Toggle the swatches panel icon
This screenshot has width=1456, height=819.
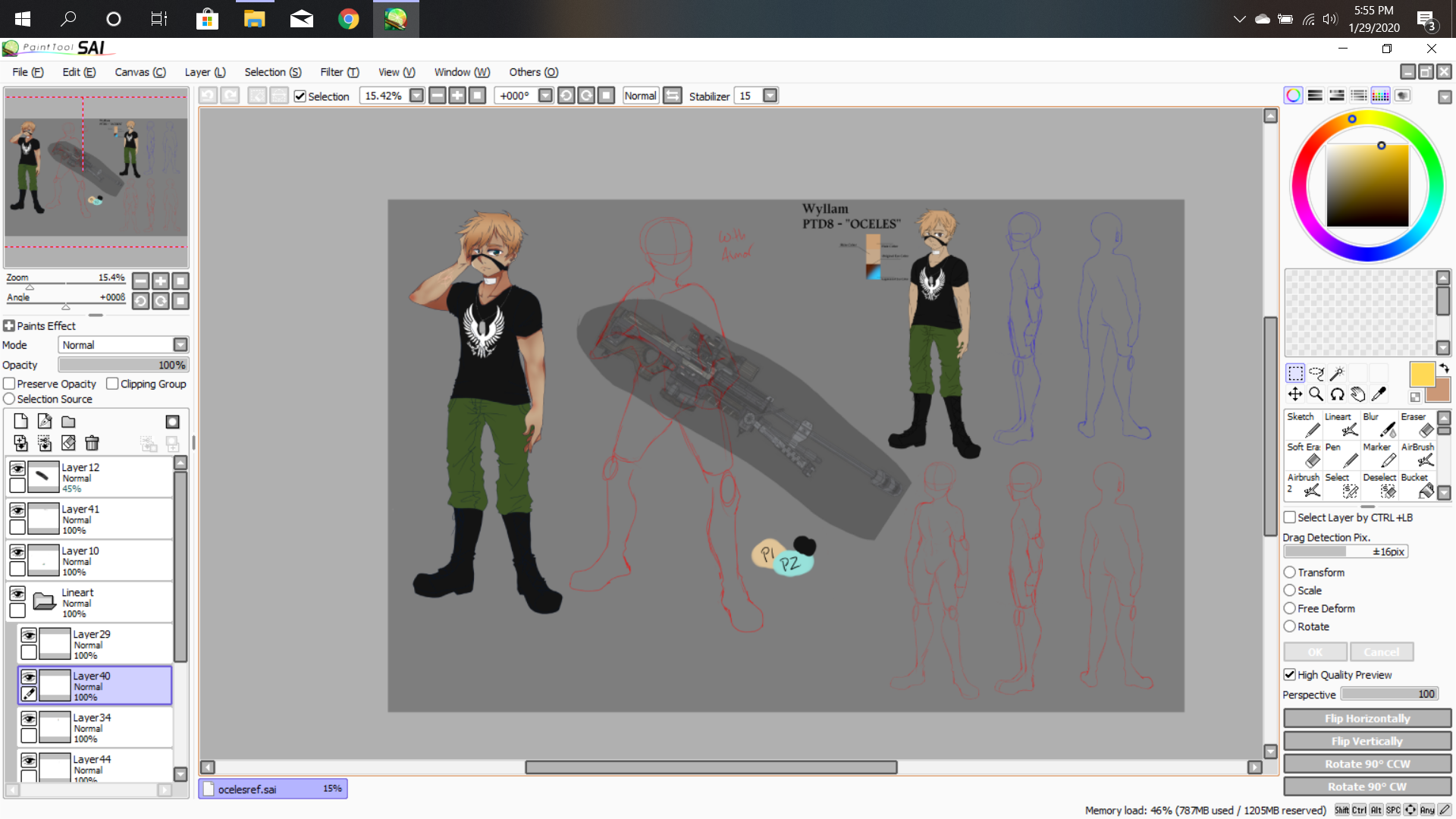point(1381,96)
